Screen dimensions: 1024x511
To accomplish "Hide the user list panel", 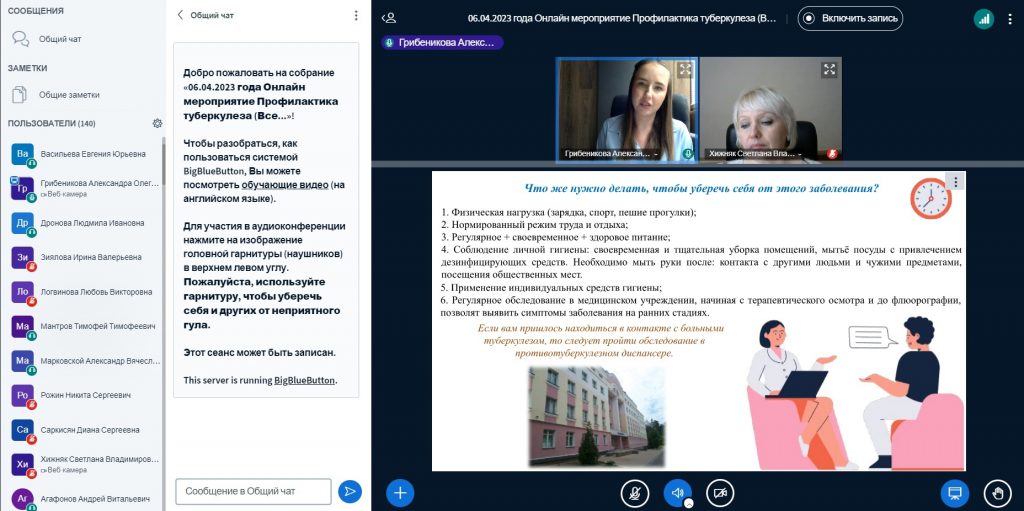I will click(x=389, y=18).
